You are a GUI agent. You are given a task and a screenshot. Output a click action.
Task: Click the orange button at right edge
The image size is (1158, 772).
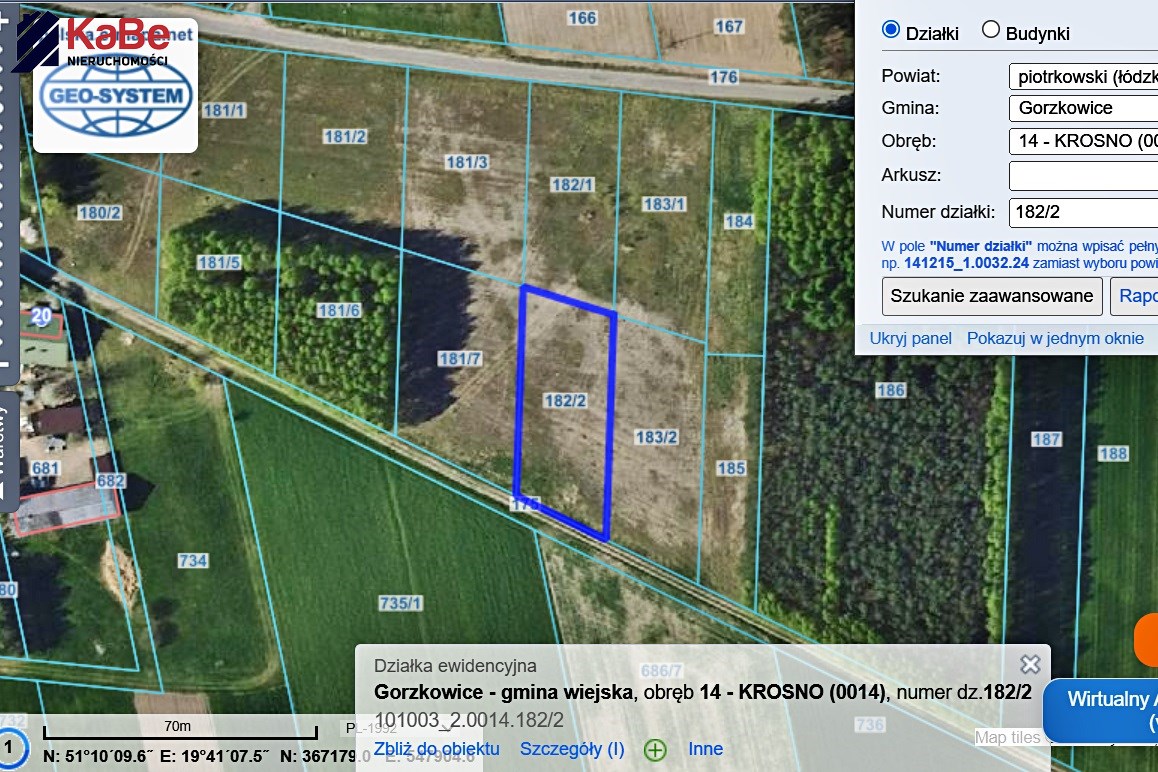[1146, 641]
